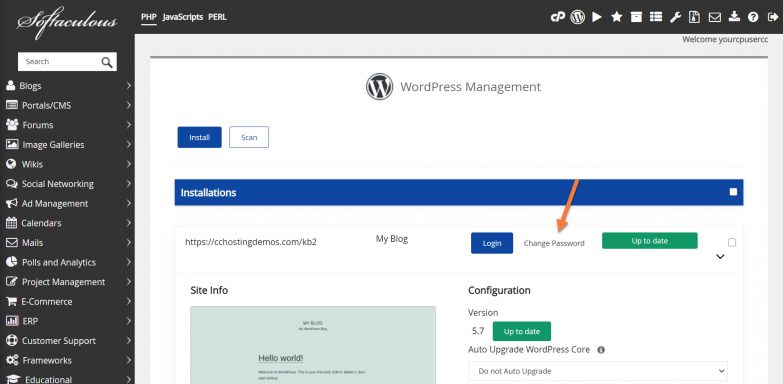Image resolution: width=783 pixels, height=384 pixels.
Task: Open all installations archive box icon
Action: pos(636,17)
